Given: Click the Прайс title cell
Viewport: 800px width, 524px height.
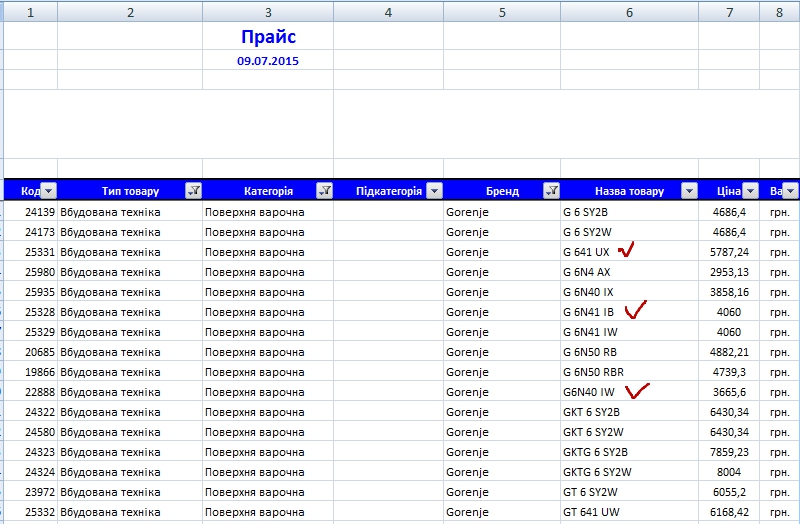Looking at the screenshot, I should (268, 36).
